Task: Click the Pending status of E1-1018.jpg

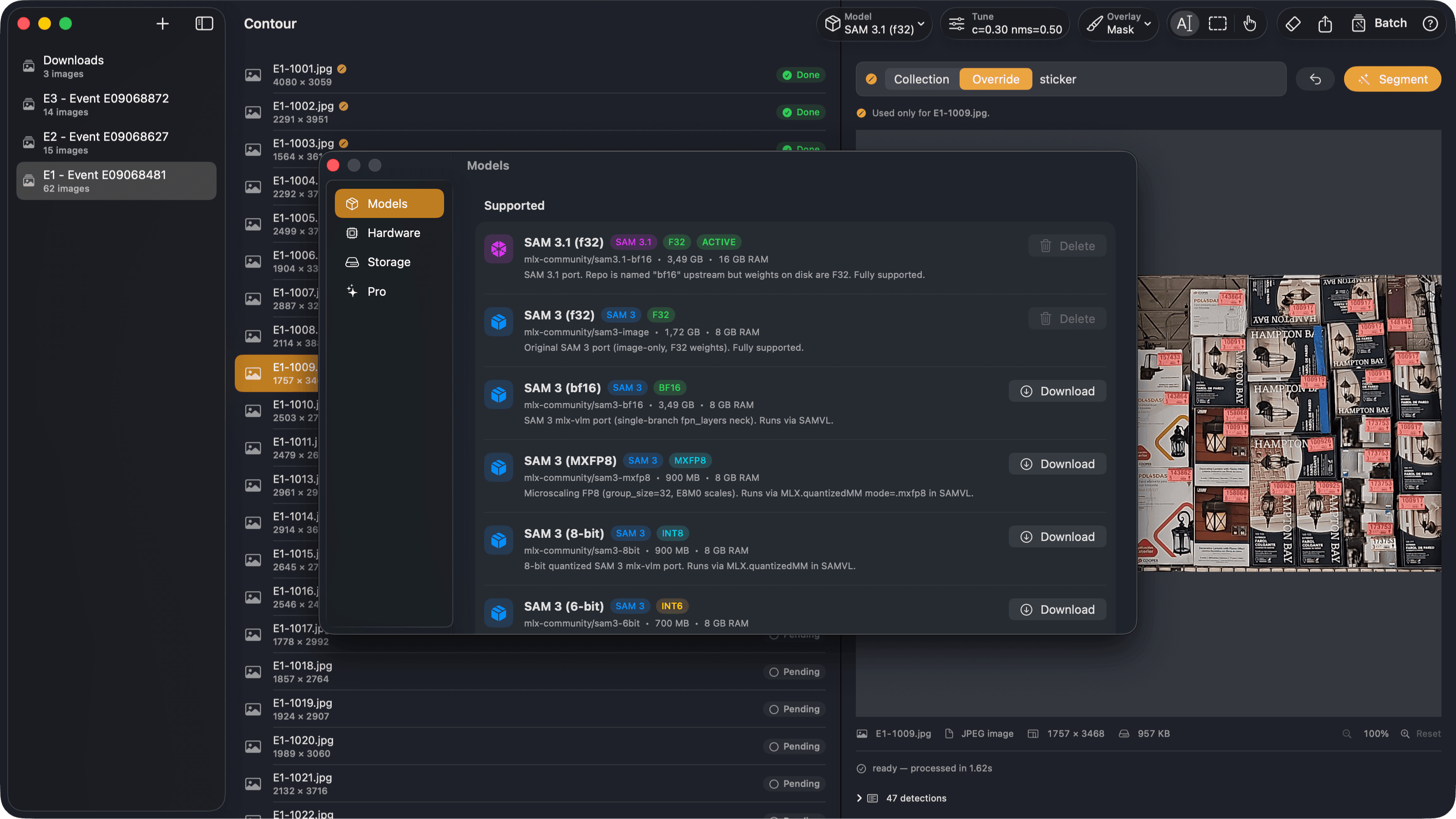Action: 794,672
